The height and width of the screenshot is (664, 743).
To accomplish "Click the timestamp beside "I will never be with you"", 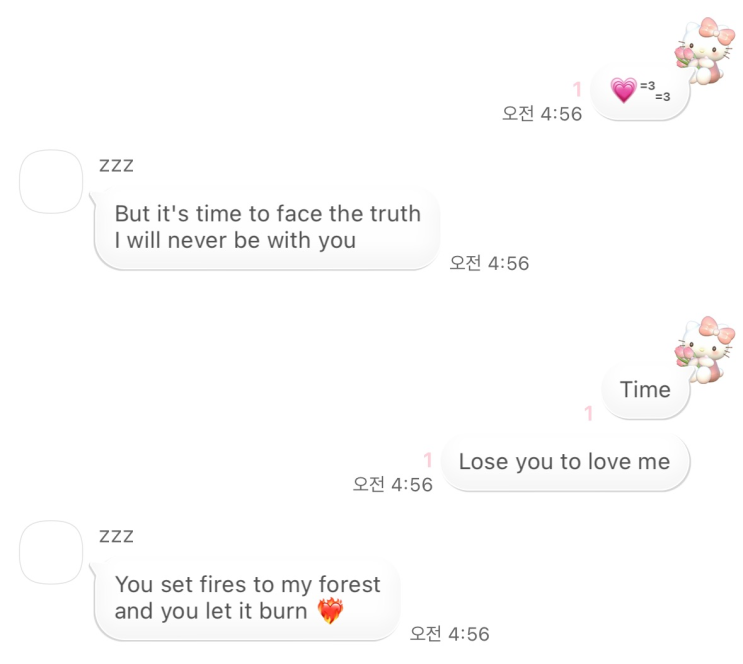I will pos(489,263).
